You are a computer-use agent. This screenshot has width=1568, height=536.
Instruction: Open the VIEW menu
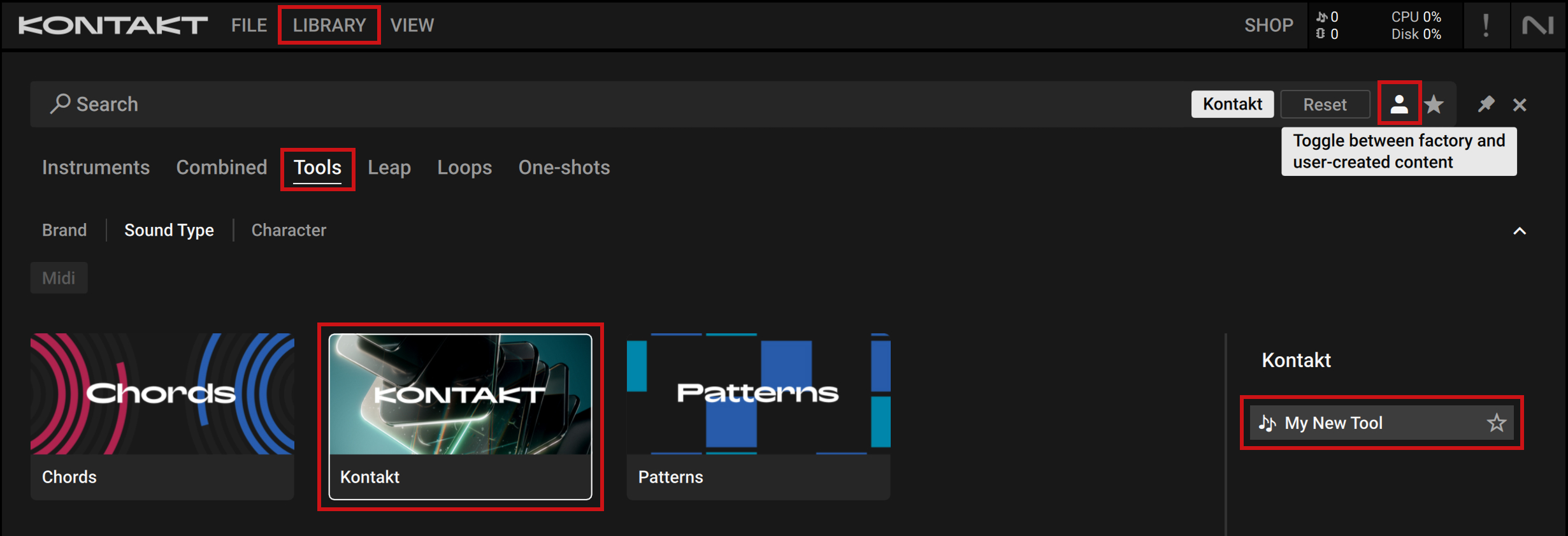point(412,25)
